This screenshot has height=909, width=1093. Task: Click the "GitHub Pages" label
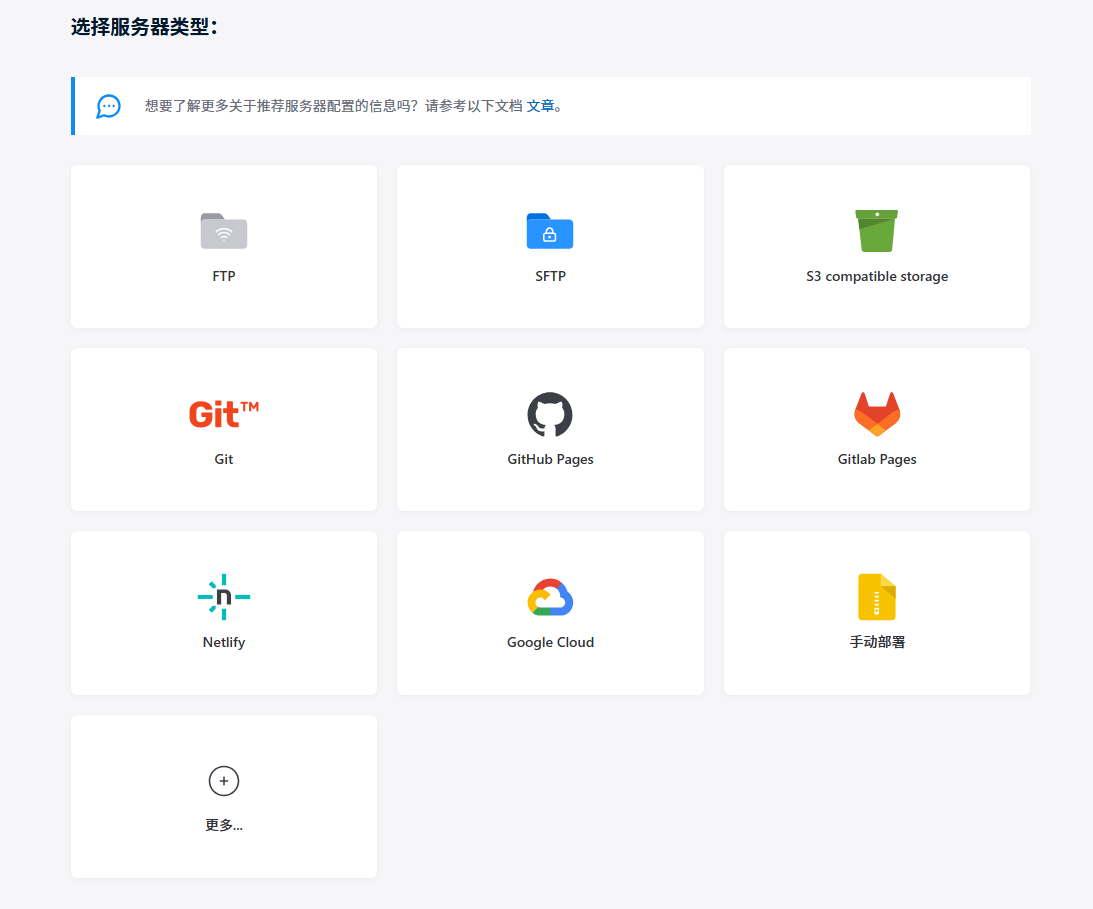550,460
